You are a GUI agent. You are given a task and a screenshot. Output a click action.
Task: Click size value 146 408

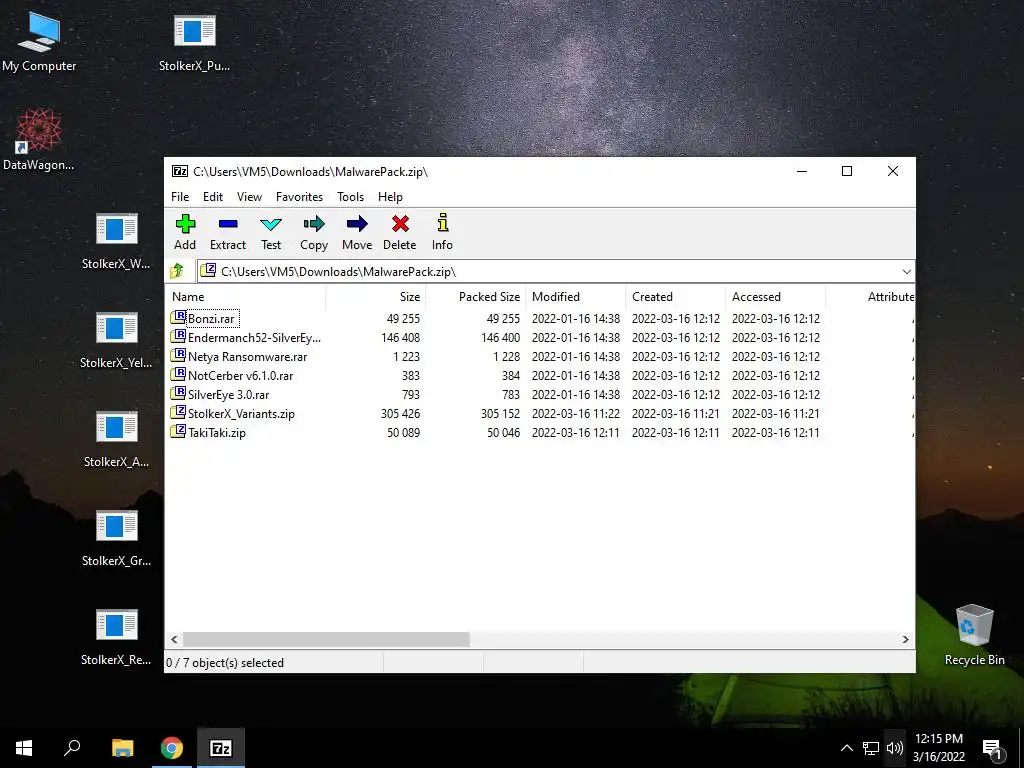pyautogui.click(x=400, y=338)
